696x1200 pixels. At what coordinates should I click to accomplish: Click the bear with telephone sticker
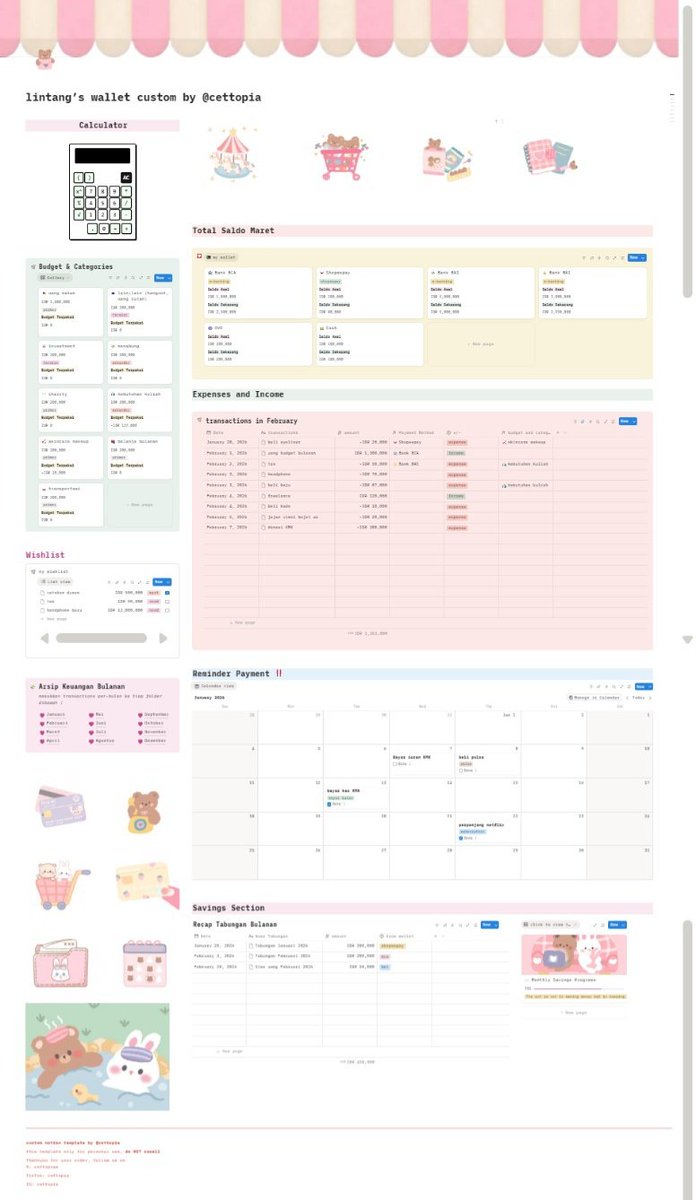click(x=144, y=811)
